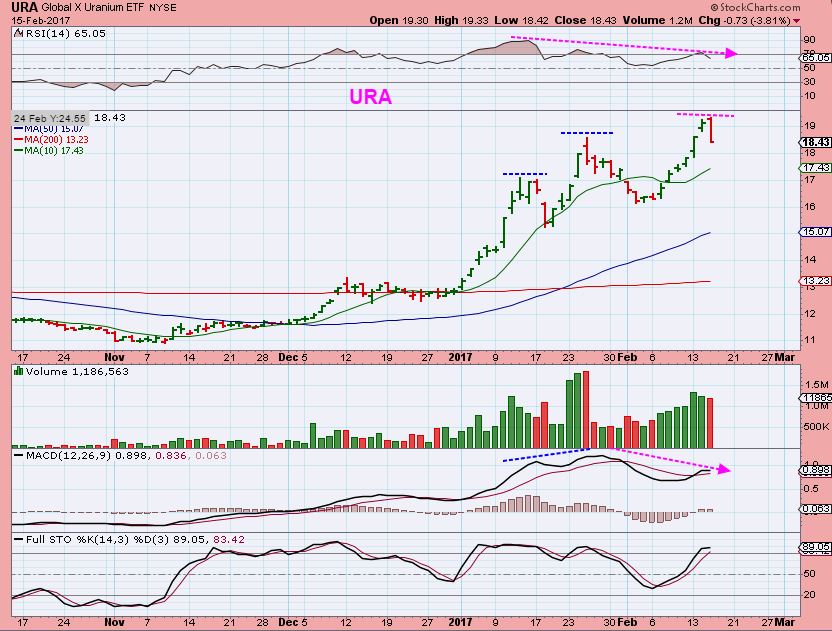The image size is (832, 631).
Task: Click the 500K volume axis label
Action: tap(817, 427)
